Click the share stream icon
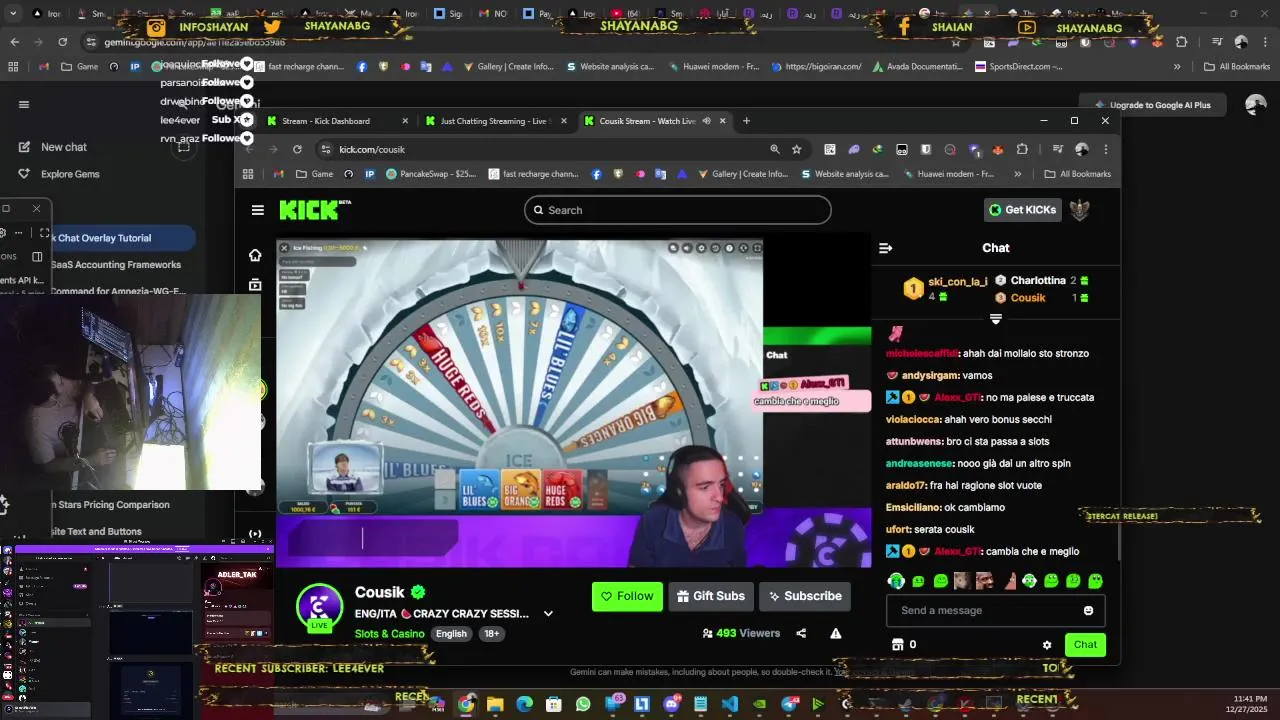This screenshot has width=1280, height=720. click(801, 633)
